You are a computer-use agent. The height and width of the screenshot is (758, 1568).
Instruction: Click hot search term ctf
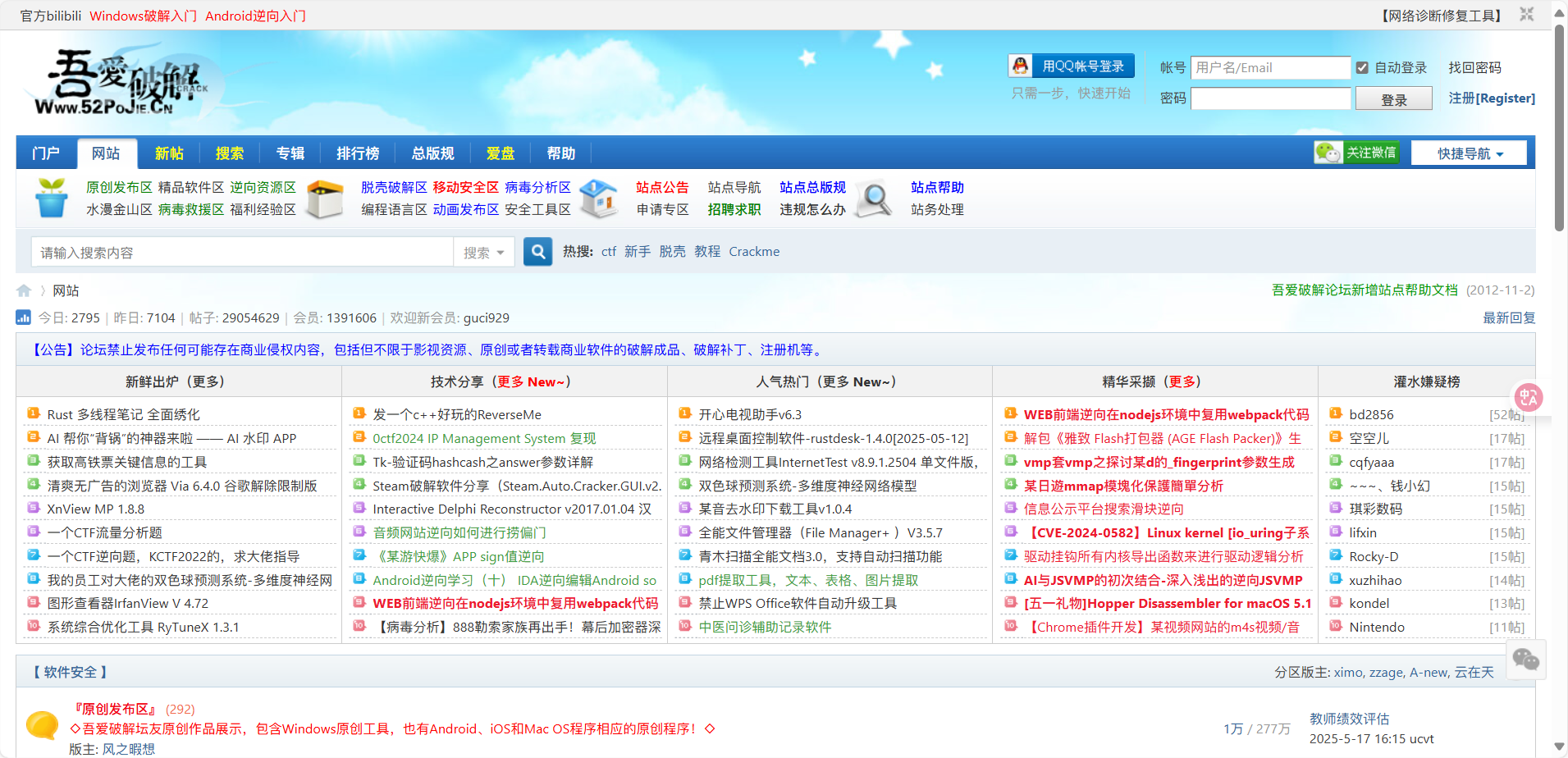coord(609,252)
